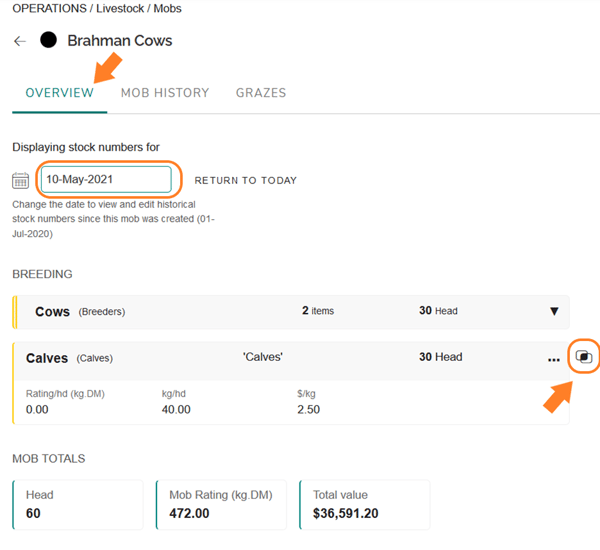Screen dimensions: 600x550
Task: Click the Calves $/kg value 2.50
Action: pos(309,409)
